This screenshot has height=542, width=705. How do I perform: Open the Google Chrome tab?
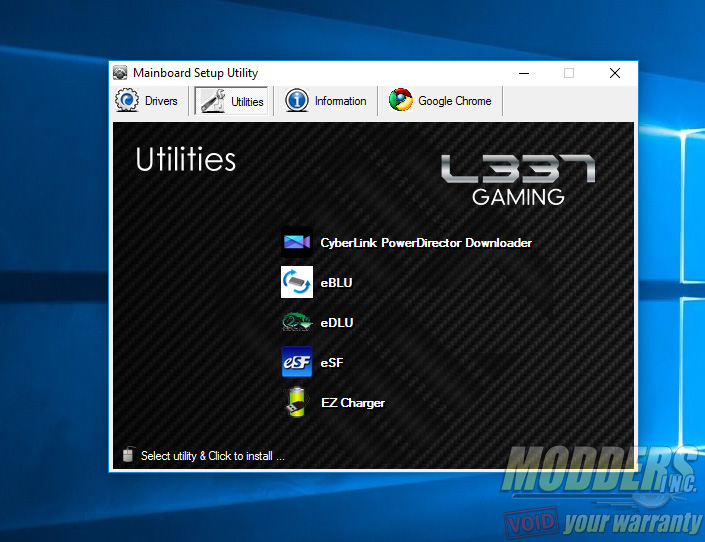point(440,101)
